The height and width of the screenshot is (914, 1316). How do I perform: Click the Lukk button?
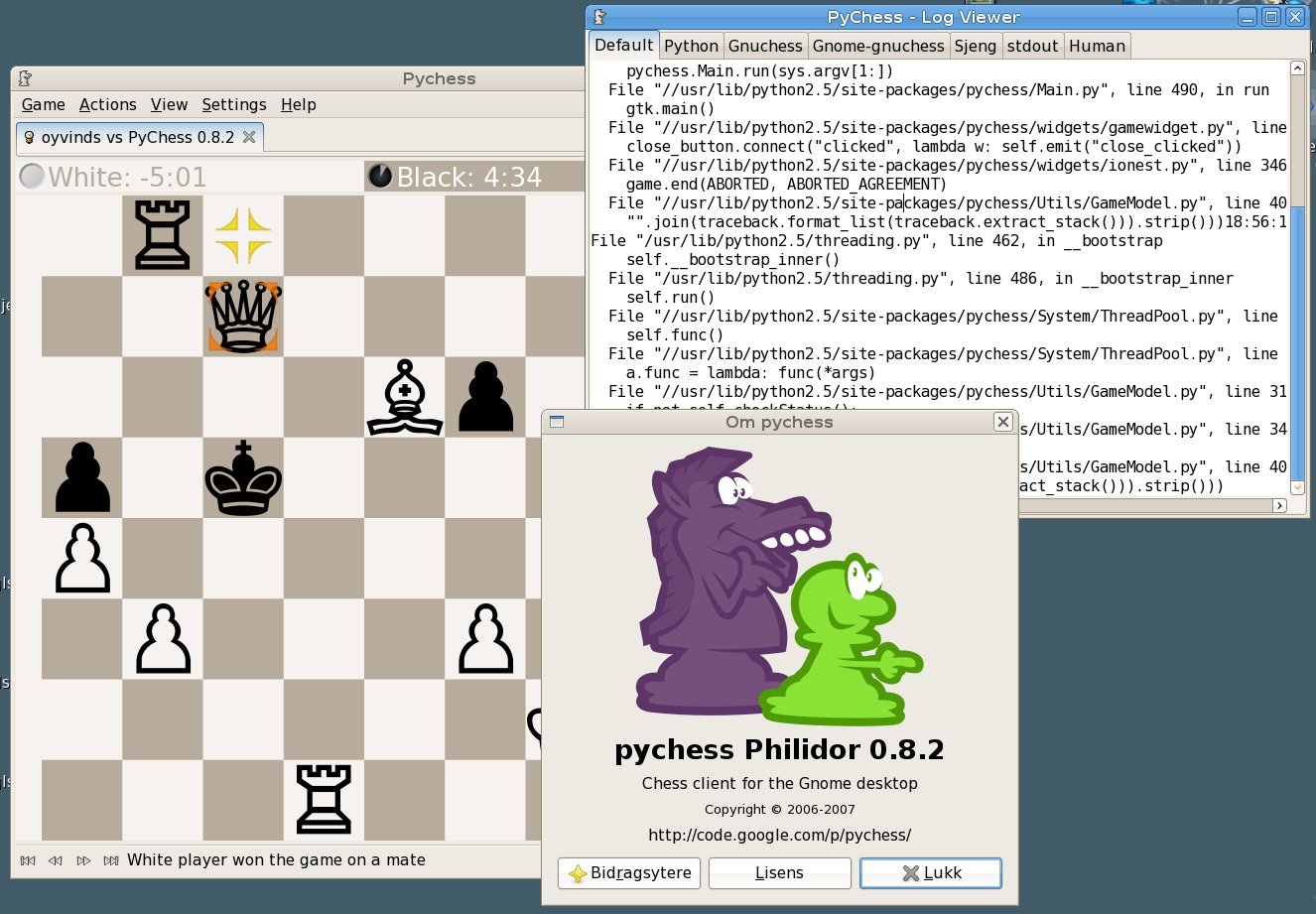[931, 873]
